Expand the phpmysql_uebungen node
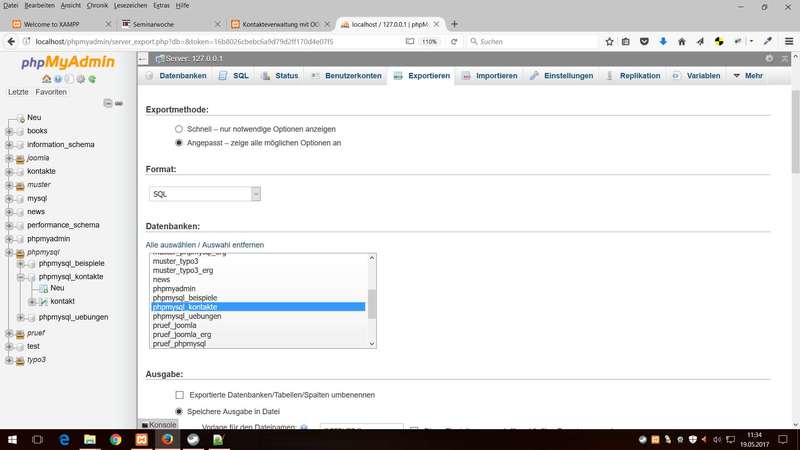The image size is (800, 450). [20, 317]
